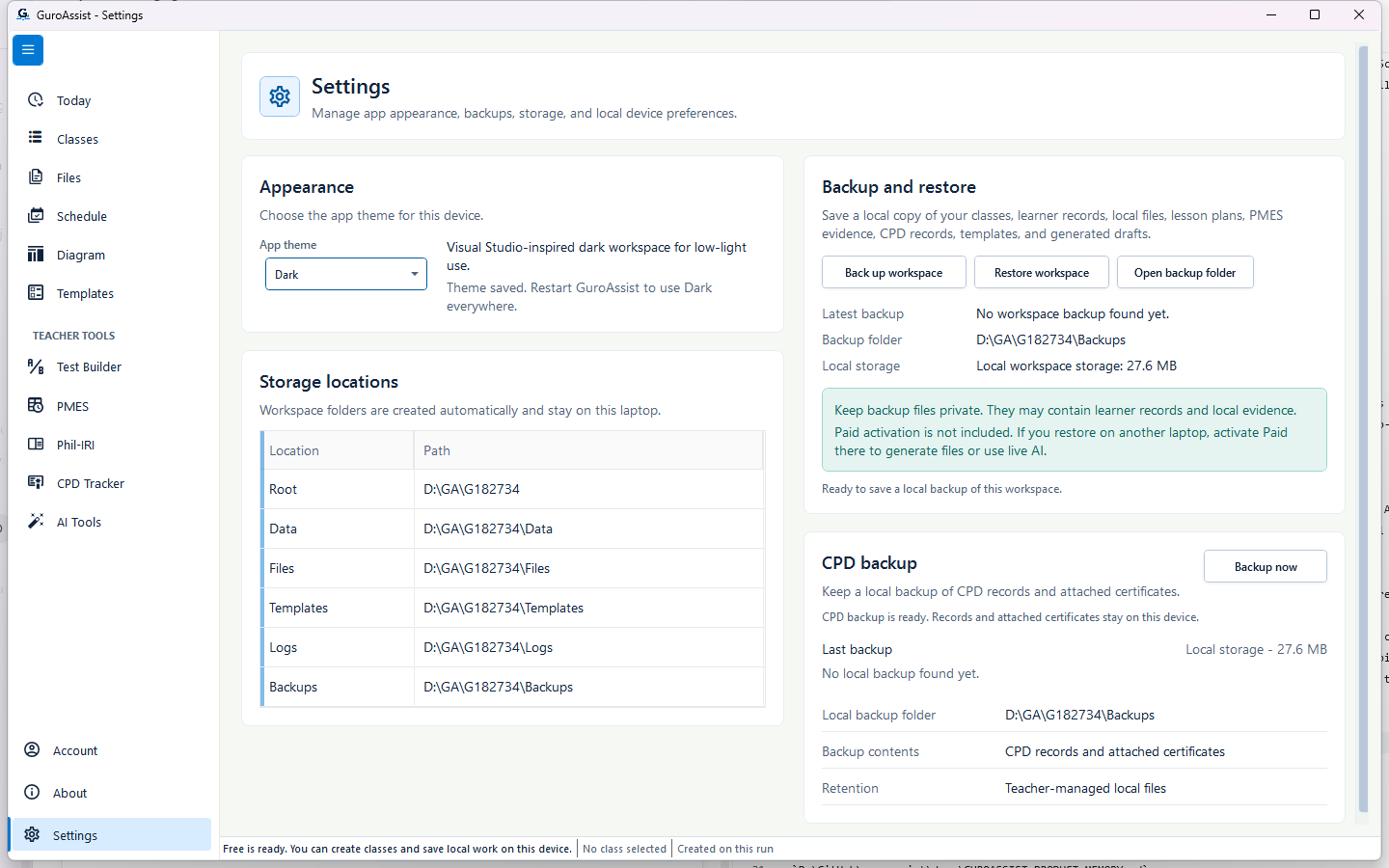Toggle the hamburger navigation menu button
The image size is (1389, 868).
28,50
